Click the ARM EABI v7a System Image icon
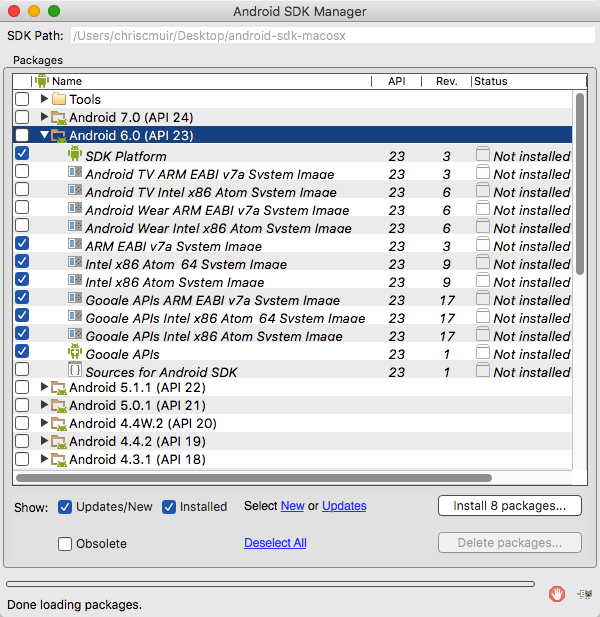The width and height of the screenshot is (600, 617). (75, 244)
